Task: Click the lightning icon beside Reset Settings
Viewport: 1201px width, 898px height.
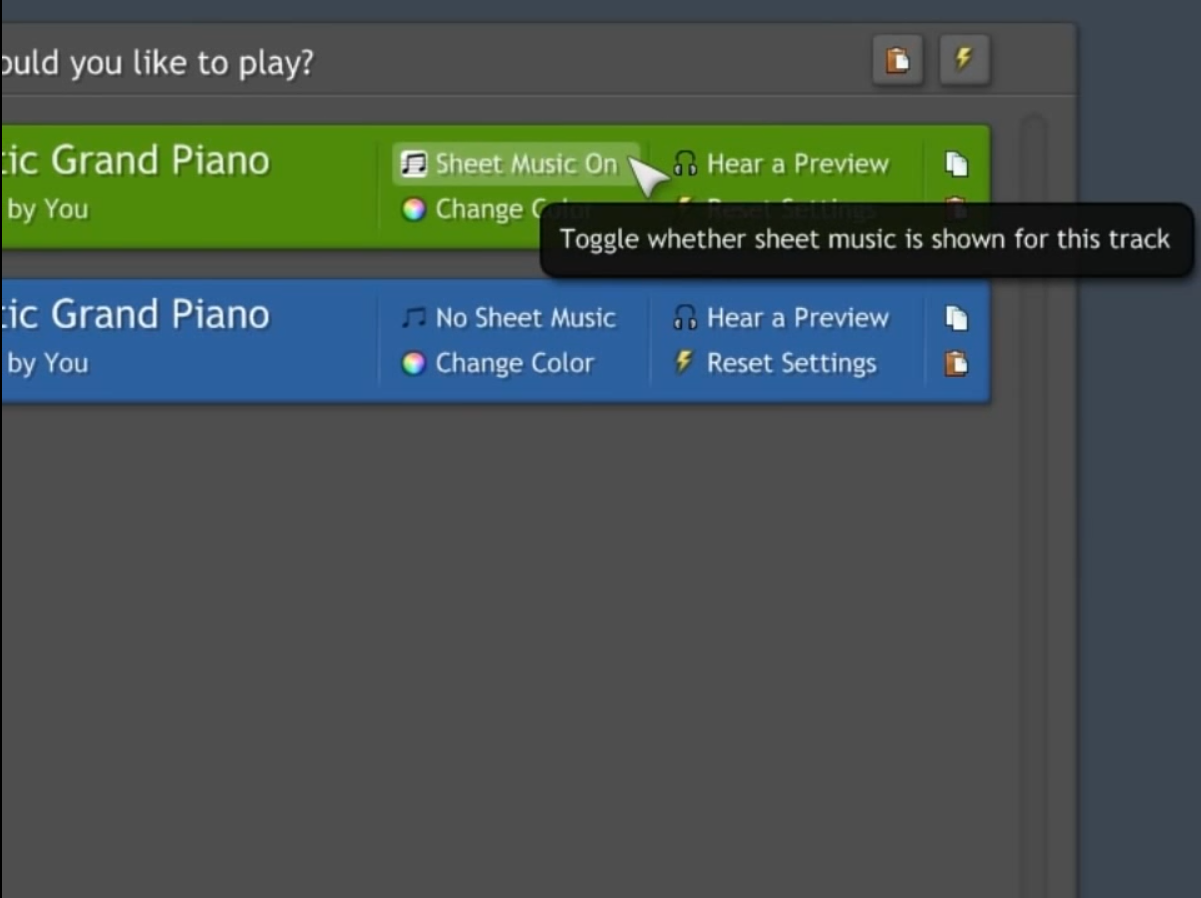Action: point(686,363)
